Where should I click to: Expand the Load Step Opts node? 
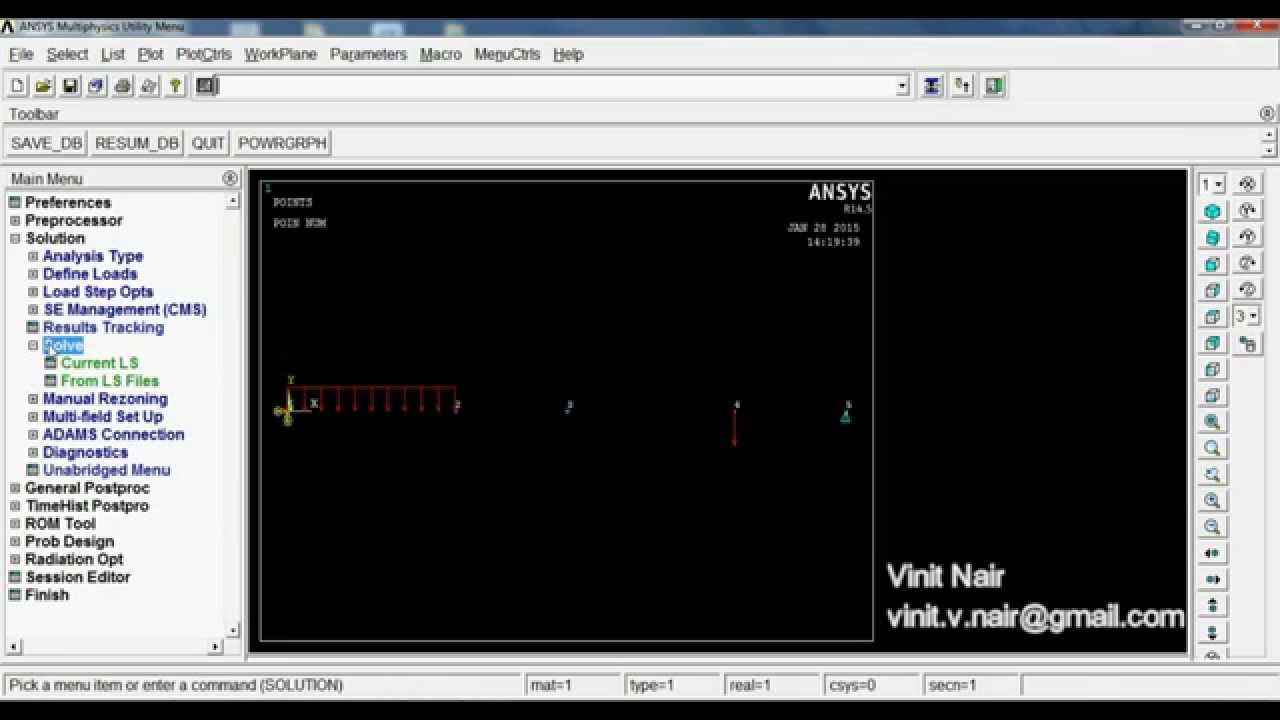[33, 292]
